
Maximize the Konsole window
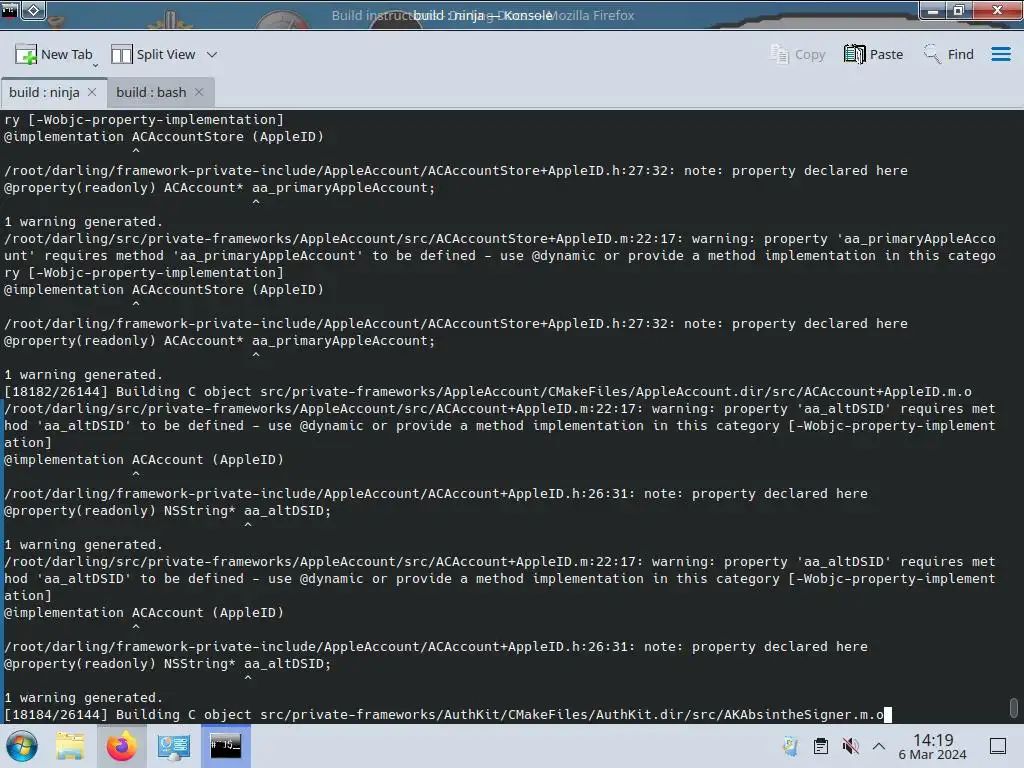959,10
